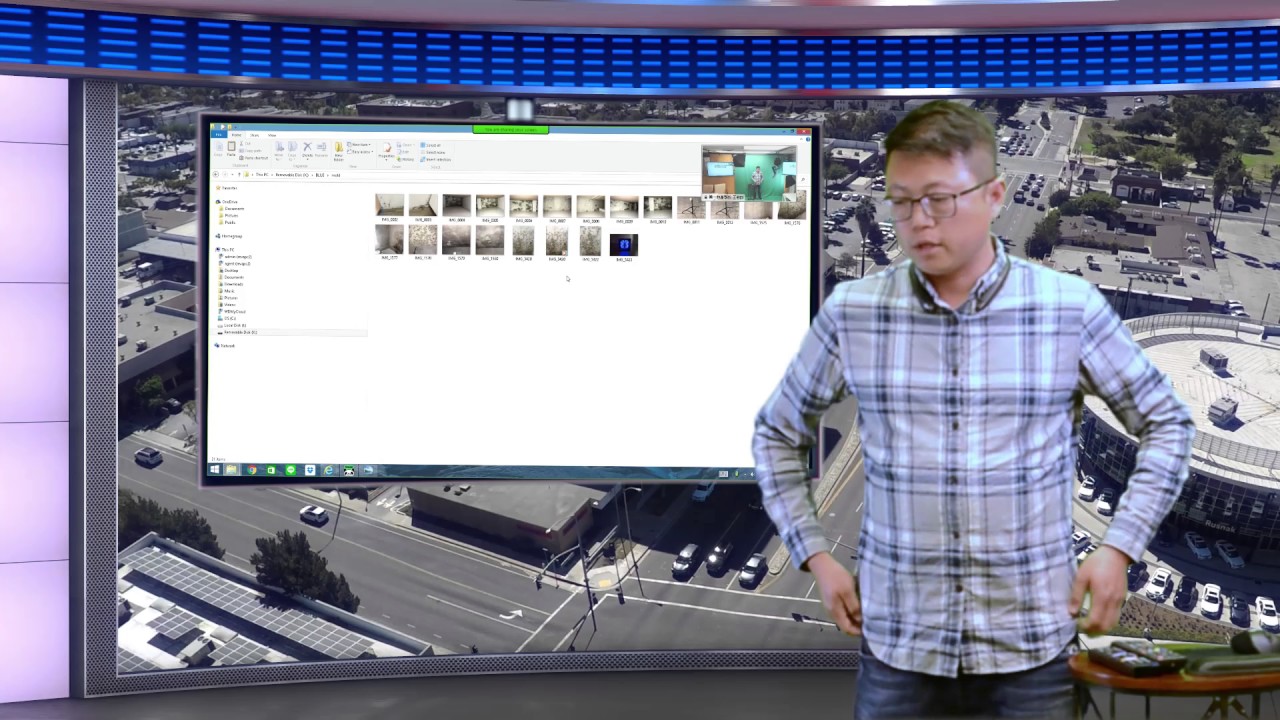
Task: Select Homegroup in the navigation pane
Action: pos(230,236)
